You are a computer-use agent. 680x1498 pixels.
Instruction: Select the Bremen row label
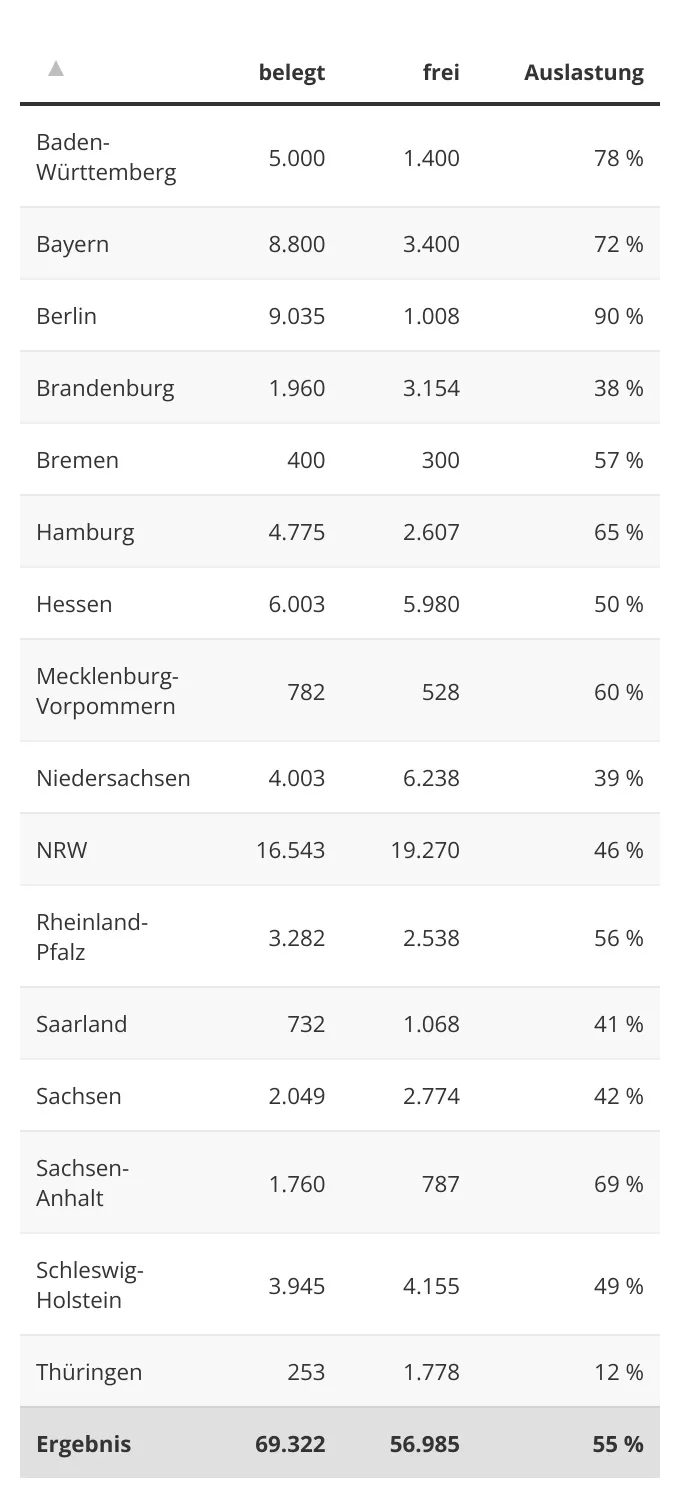tap(77, 461)
